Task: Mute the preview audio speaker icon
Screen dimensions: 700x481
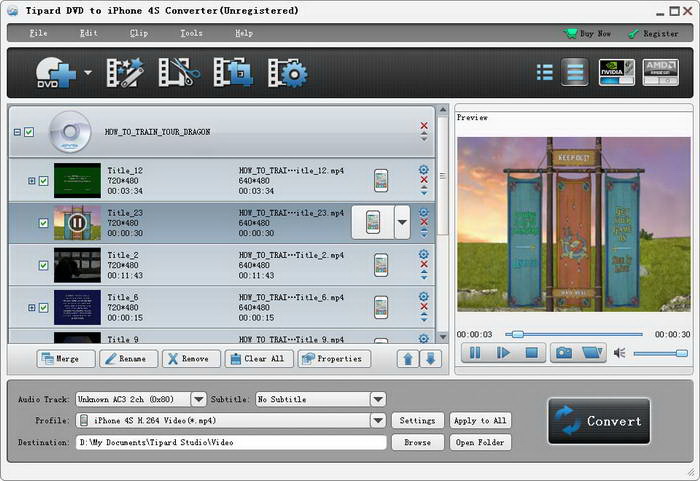Action: (x=620, y=353)
